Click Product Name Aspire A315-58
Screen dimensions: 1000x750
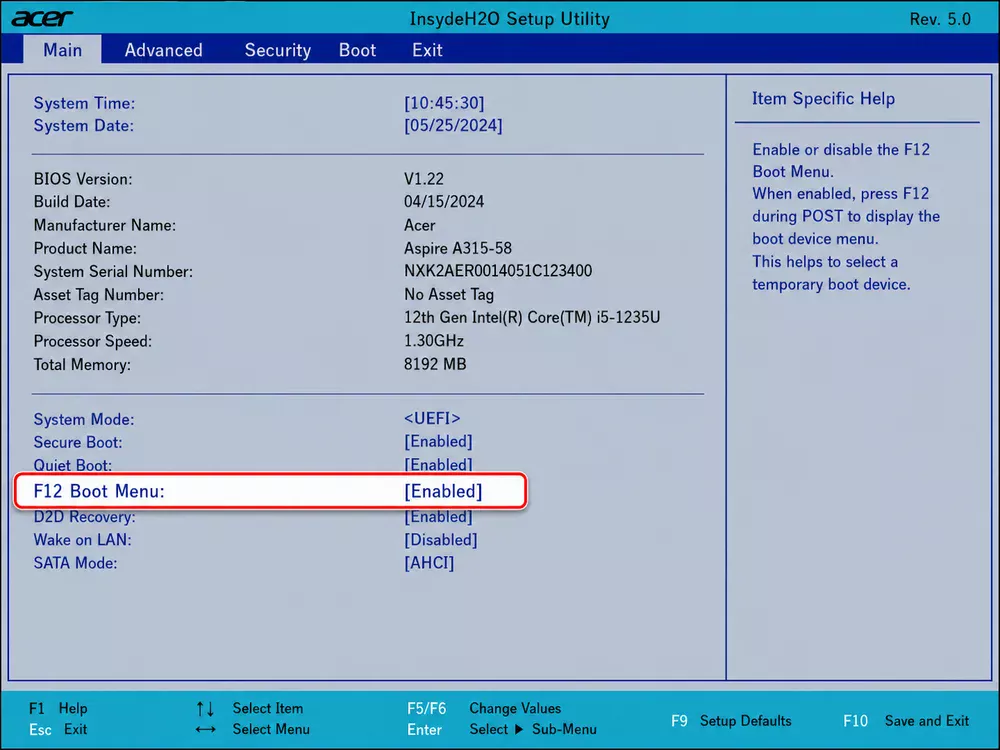[458, 248]
